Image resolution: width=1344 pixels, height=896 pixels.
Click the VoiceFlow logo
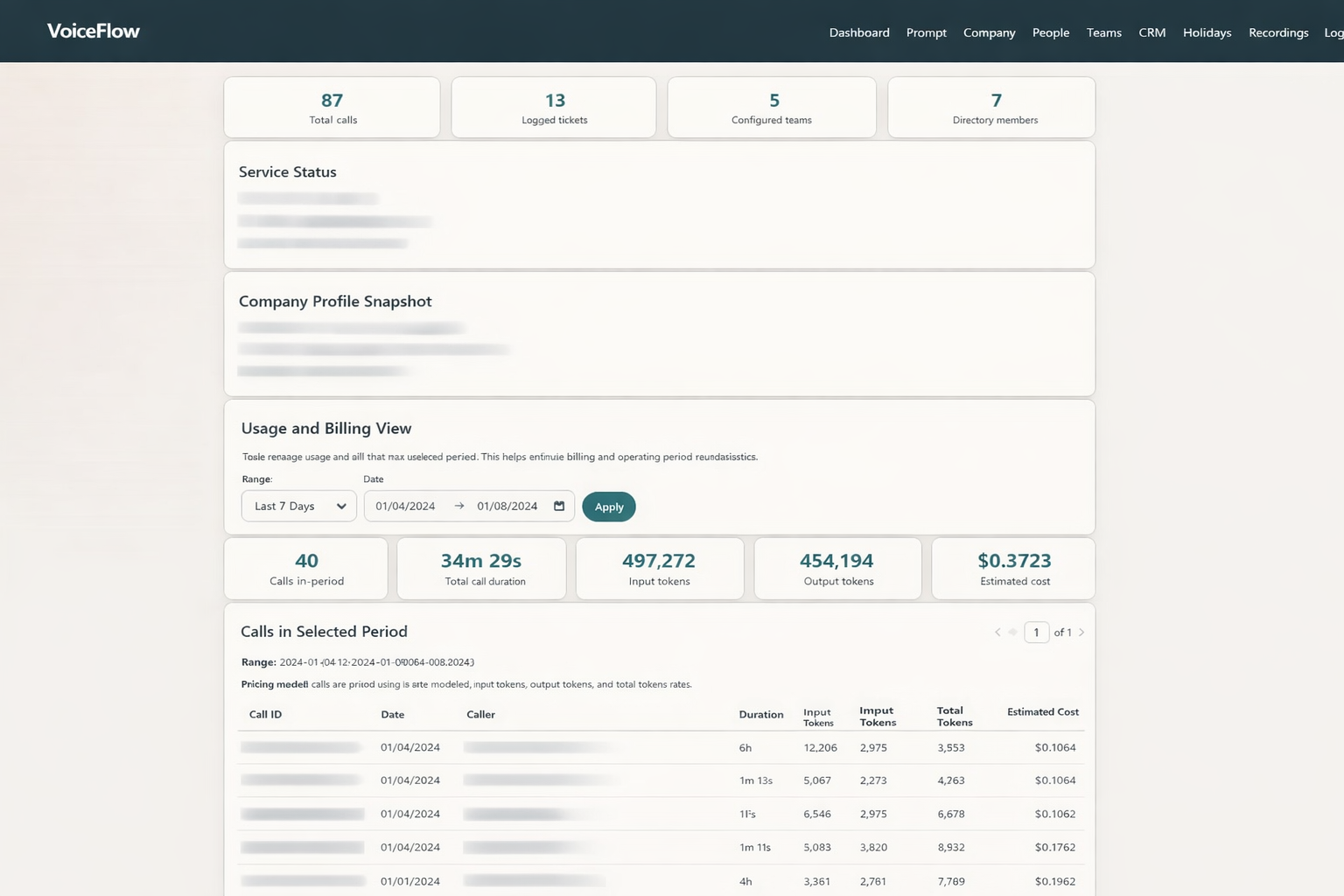click(93, 30)
